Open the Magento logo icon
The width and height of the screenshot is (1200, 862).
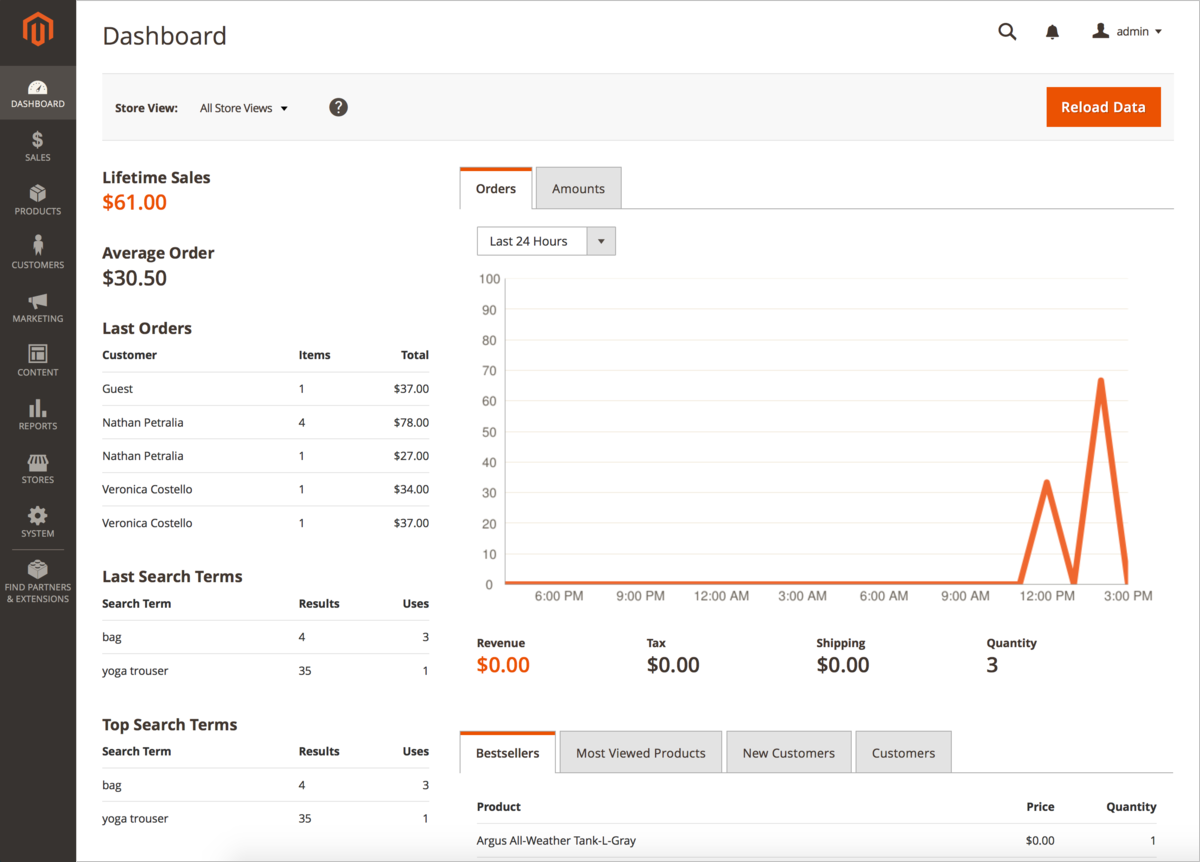click(x=37, y=30)
